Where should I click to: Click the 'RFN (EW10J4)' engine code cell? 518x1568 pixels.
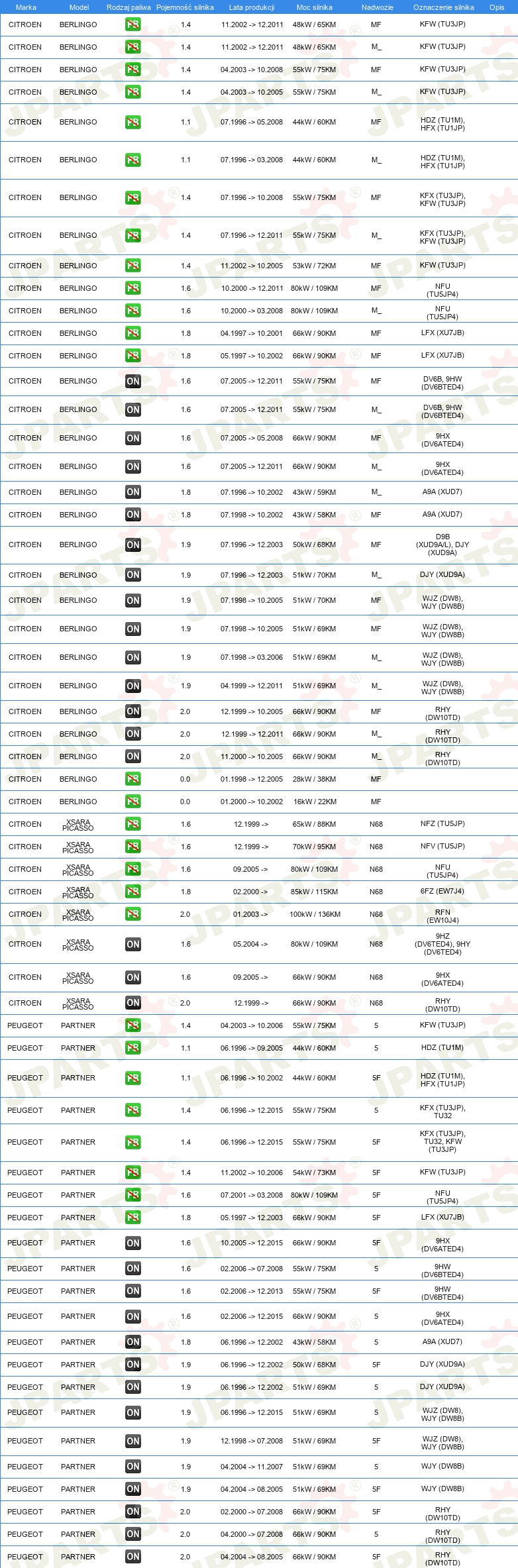[x=443, y=916]
